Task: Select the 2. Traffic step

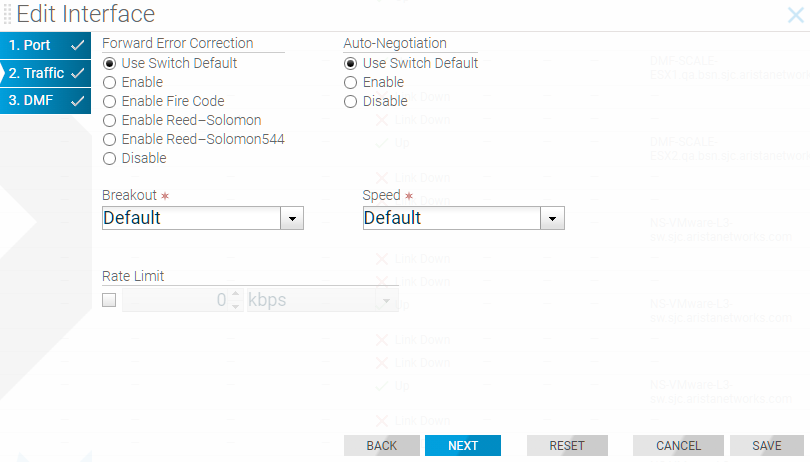Action: click(x=45, y=73)
